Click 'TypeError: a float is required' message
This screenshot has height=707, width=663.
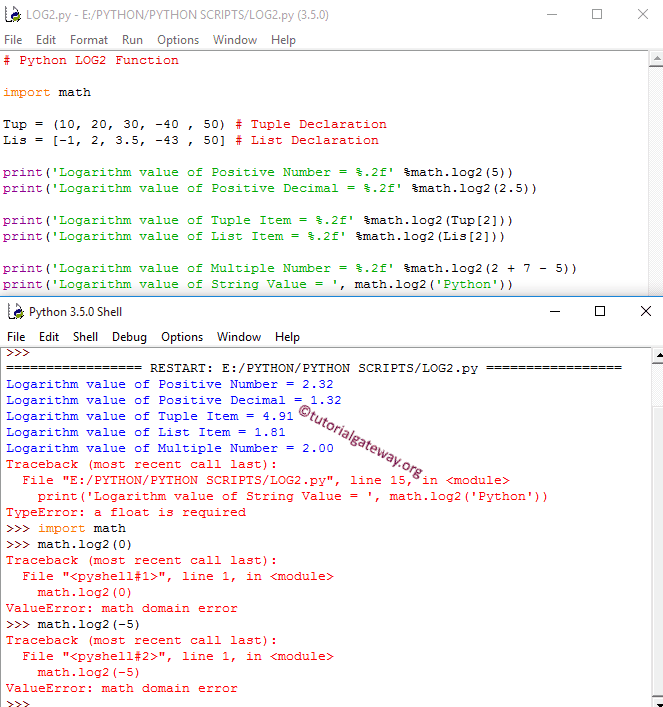pyautogui.click(x=126, y=512)
